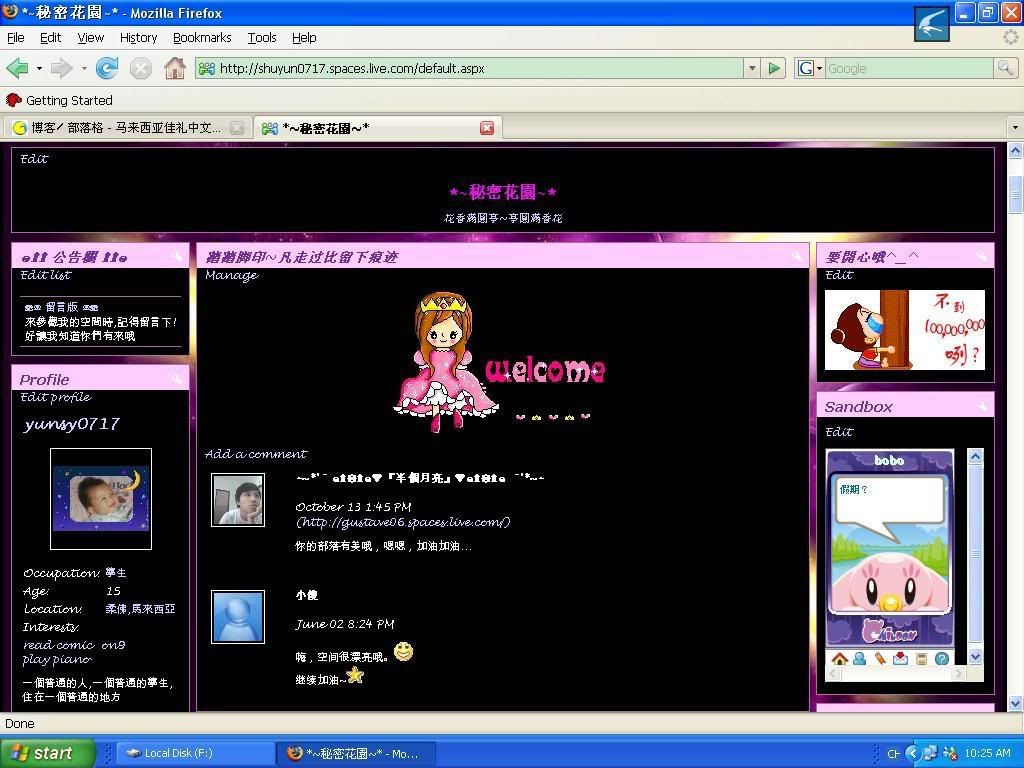Click the baby profile photo thumbnail
Viewport: 1024px width, 768px height.
[x=101, y=498]
